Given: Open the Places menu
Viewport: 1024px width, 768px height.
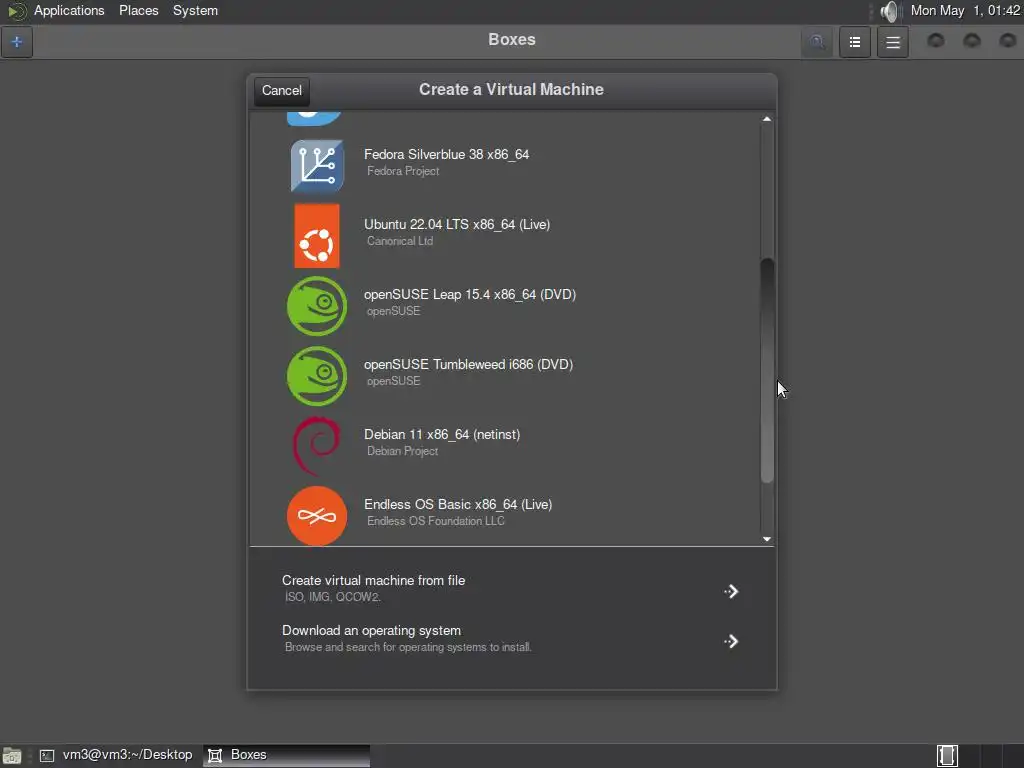Looking at the screenshot, I should [138, 10].
